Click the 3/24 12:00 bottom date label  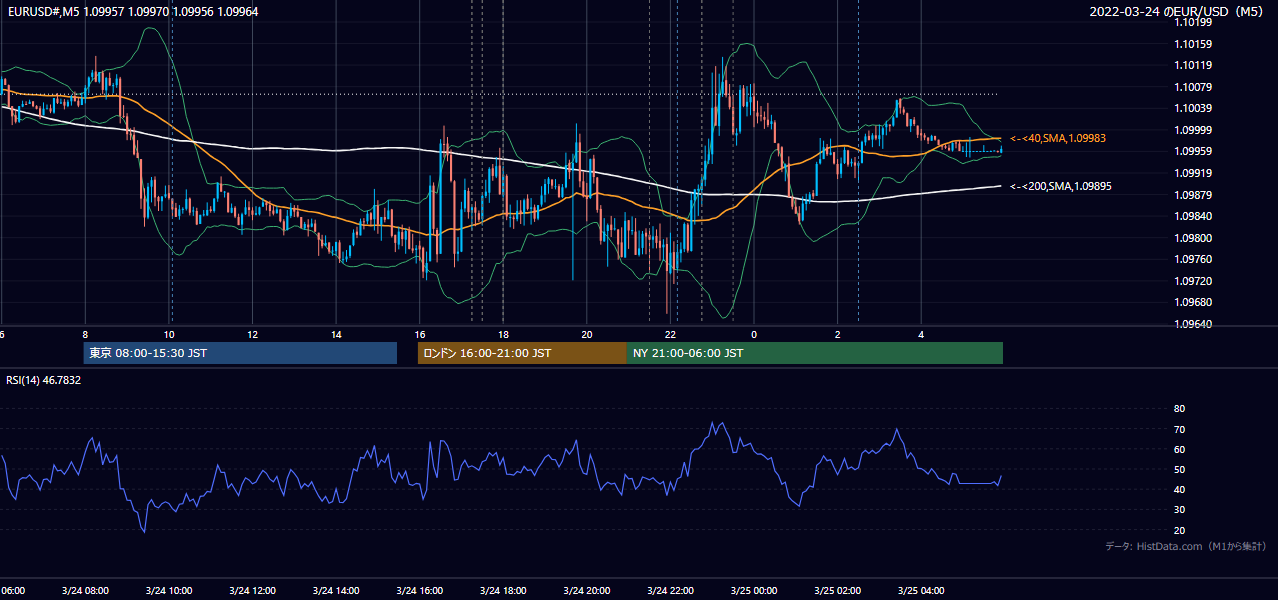(253, 591)
